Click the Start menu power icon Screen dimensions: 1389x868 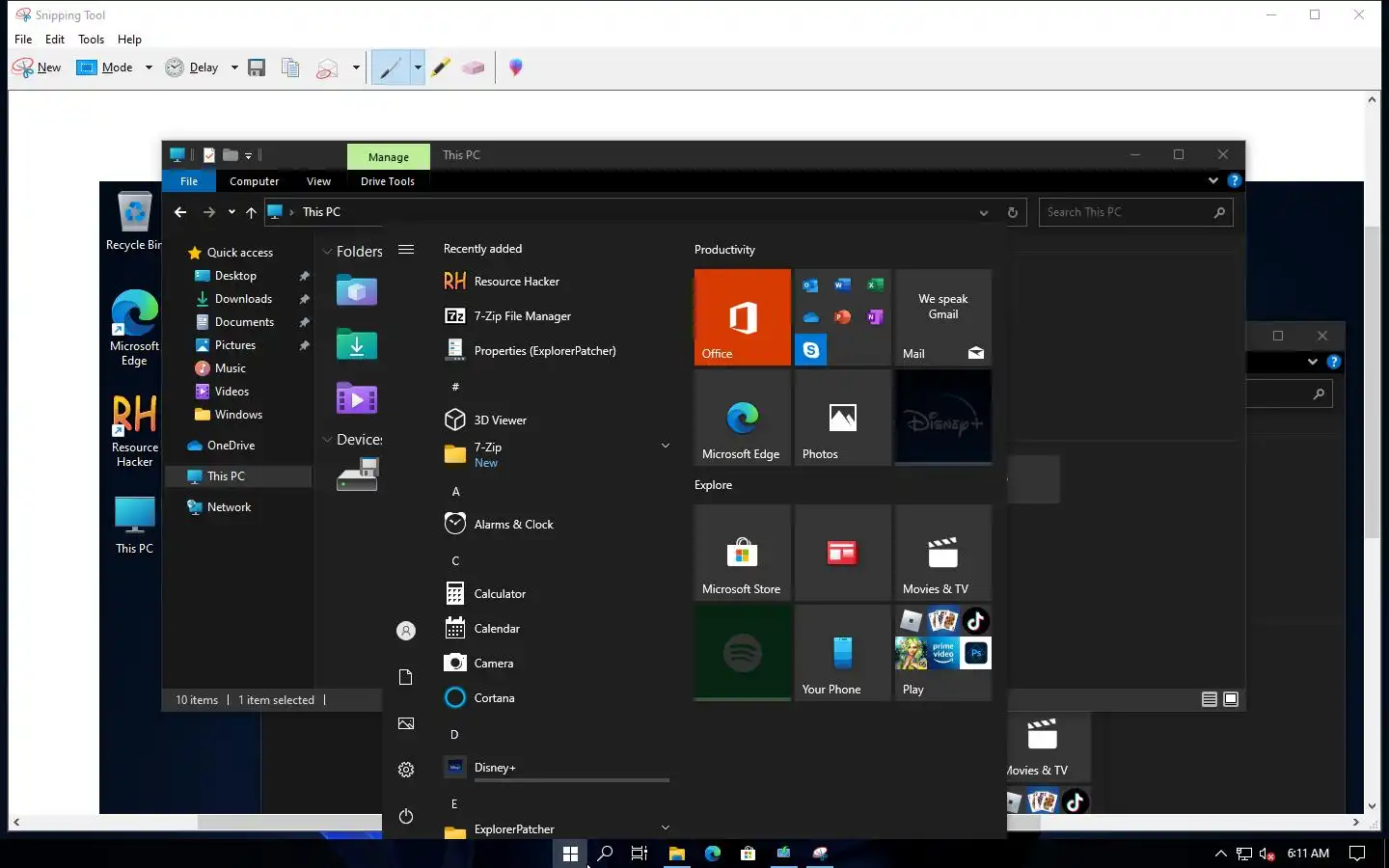click(406, 816)
